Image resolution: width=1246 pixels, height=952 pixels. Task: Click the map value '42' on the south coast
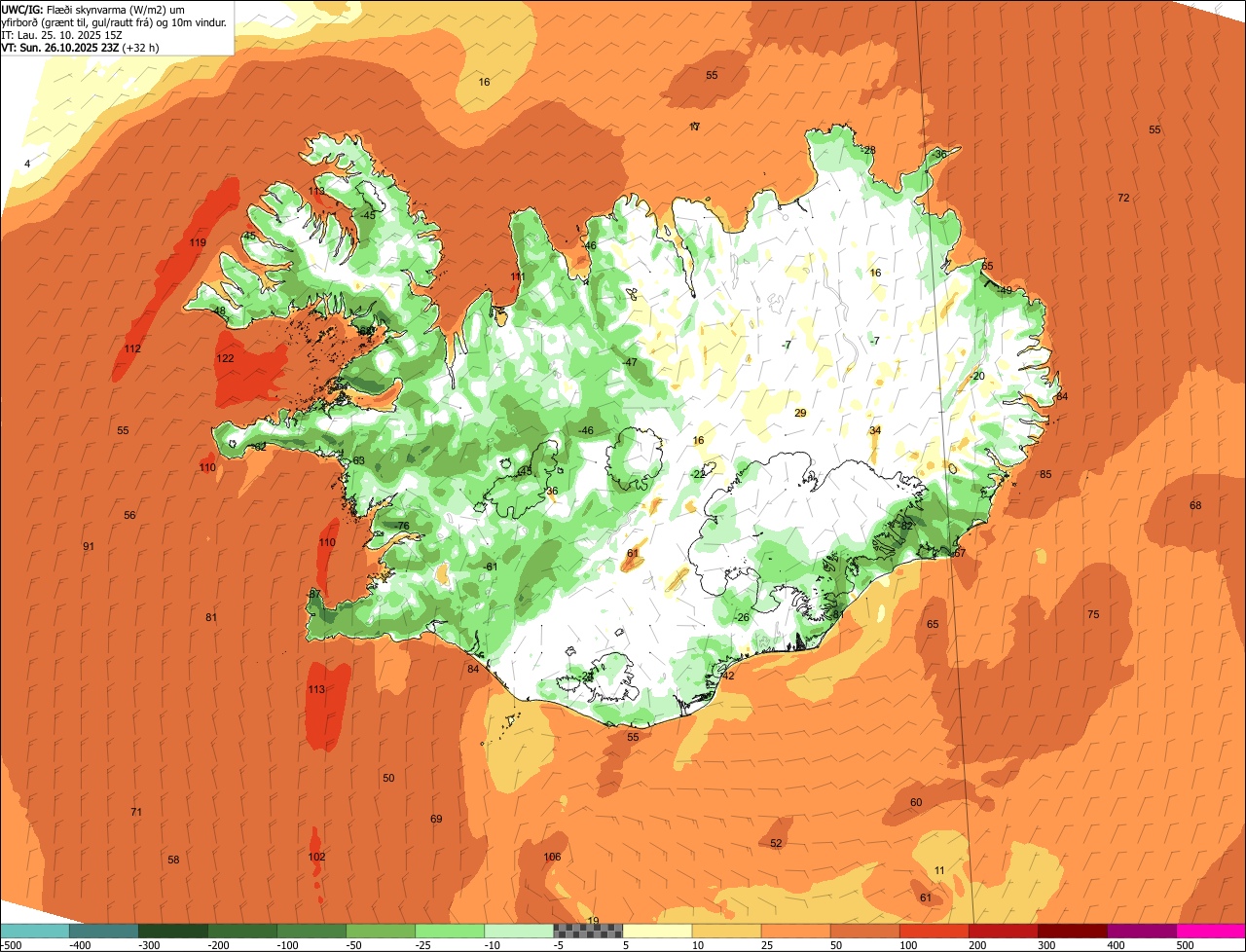click(x=728, y=676)
